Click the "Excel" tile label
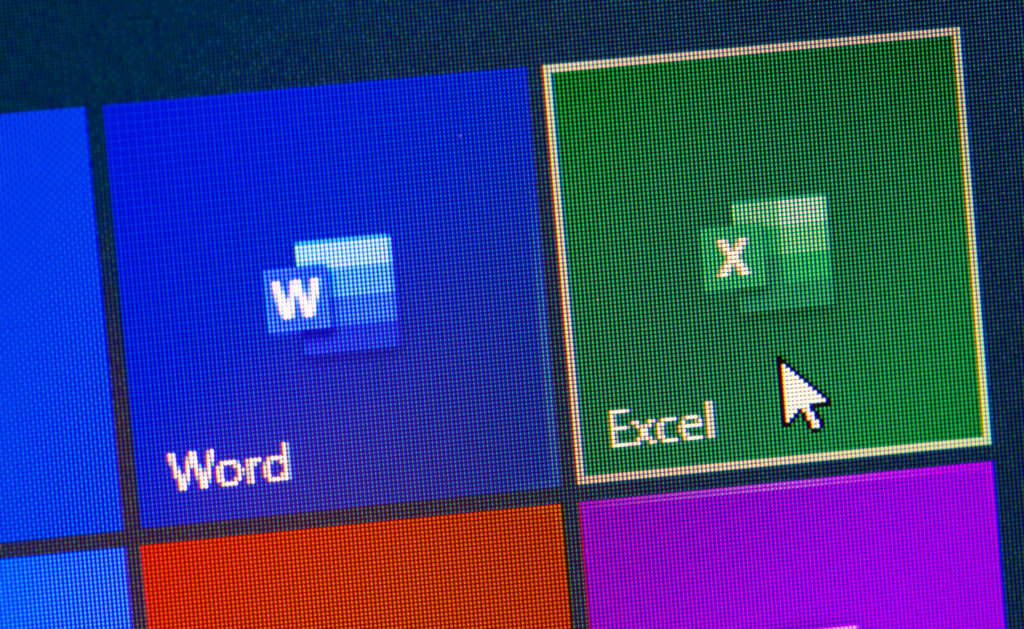This screenshot has width=1024, height=629. [662, 425]
